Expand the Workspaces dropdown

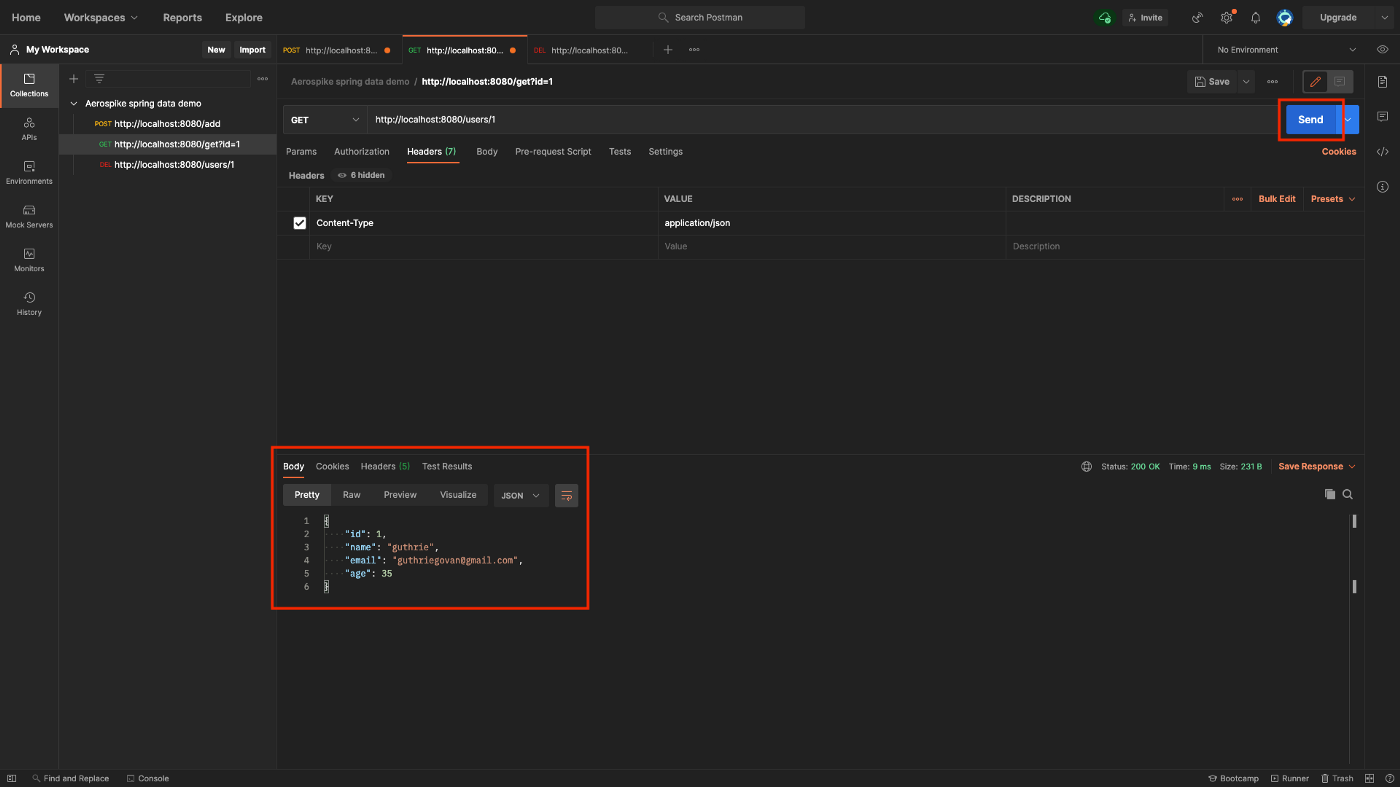101,17
